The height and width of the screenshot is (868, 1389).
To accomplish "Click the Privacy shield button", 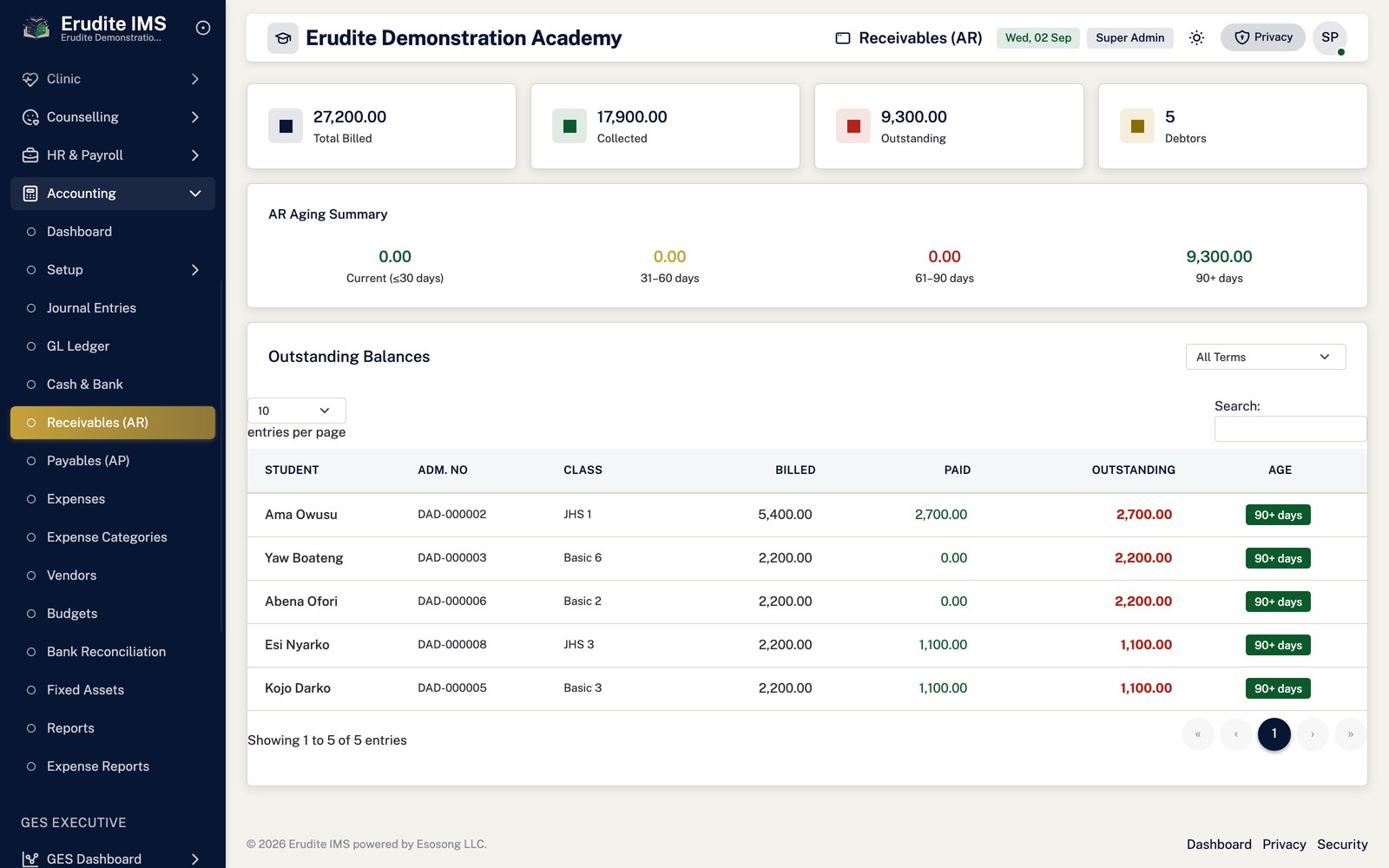I will pyautogui.click(x=1263, y=37).
